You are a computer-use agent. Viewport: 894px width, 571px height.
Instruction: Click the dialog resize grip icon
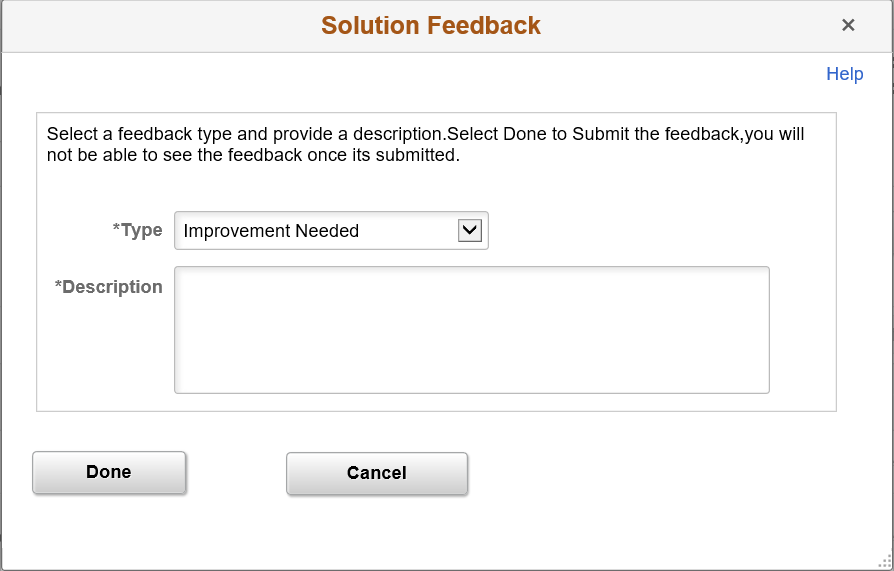[885, 562]
